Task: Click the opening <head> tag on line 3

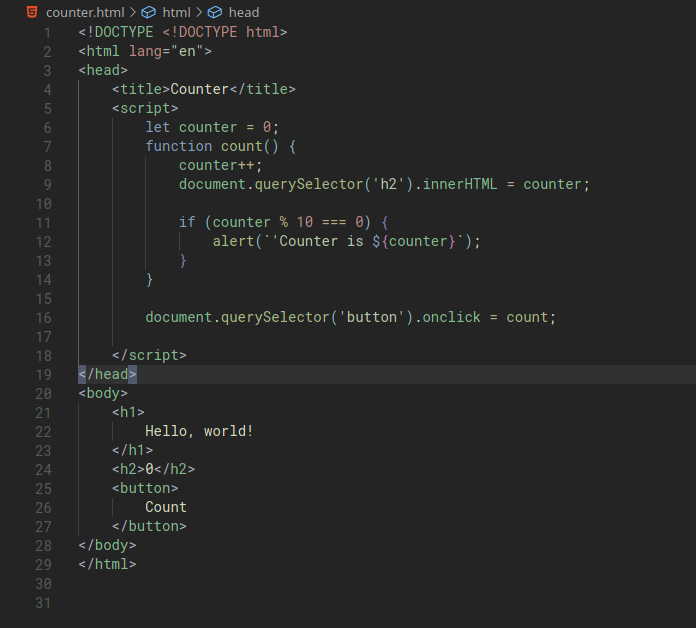Action: click(103, 70)
